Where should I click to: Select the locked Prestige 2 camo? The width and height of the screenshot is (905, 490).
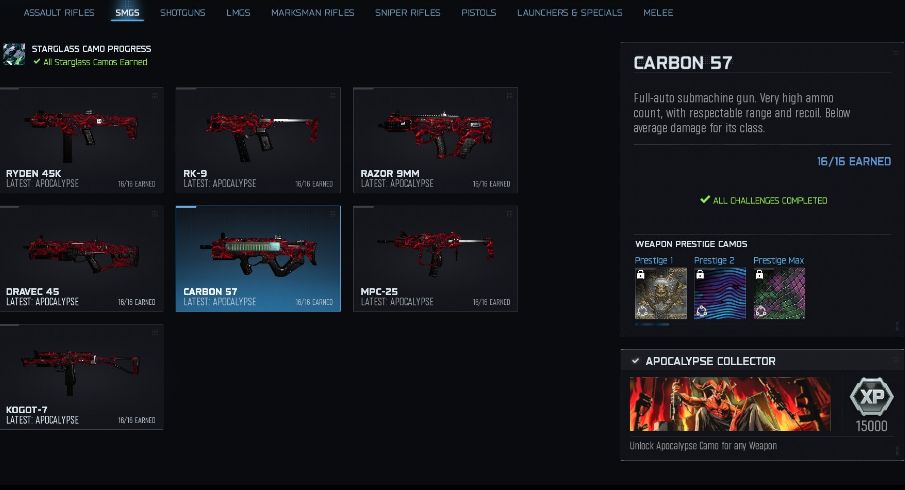point(720,293)
